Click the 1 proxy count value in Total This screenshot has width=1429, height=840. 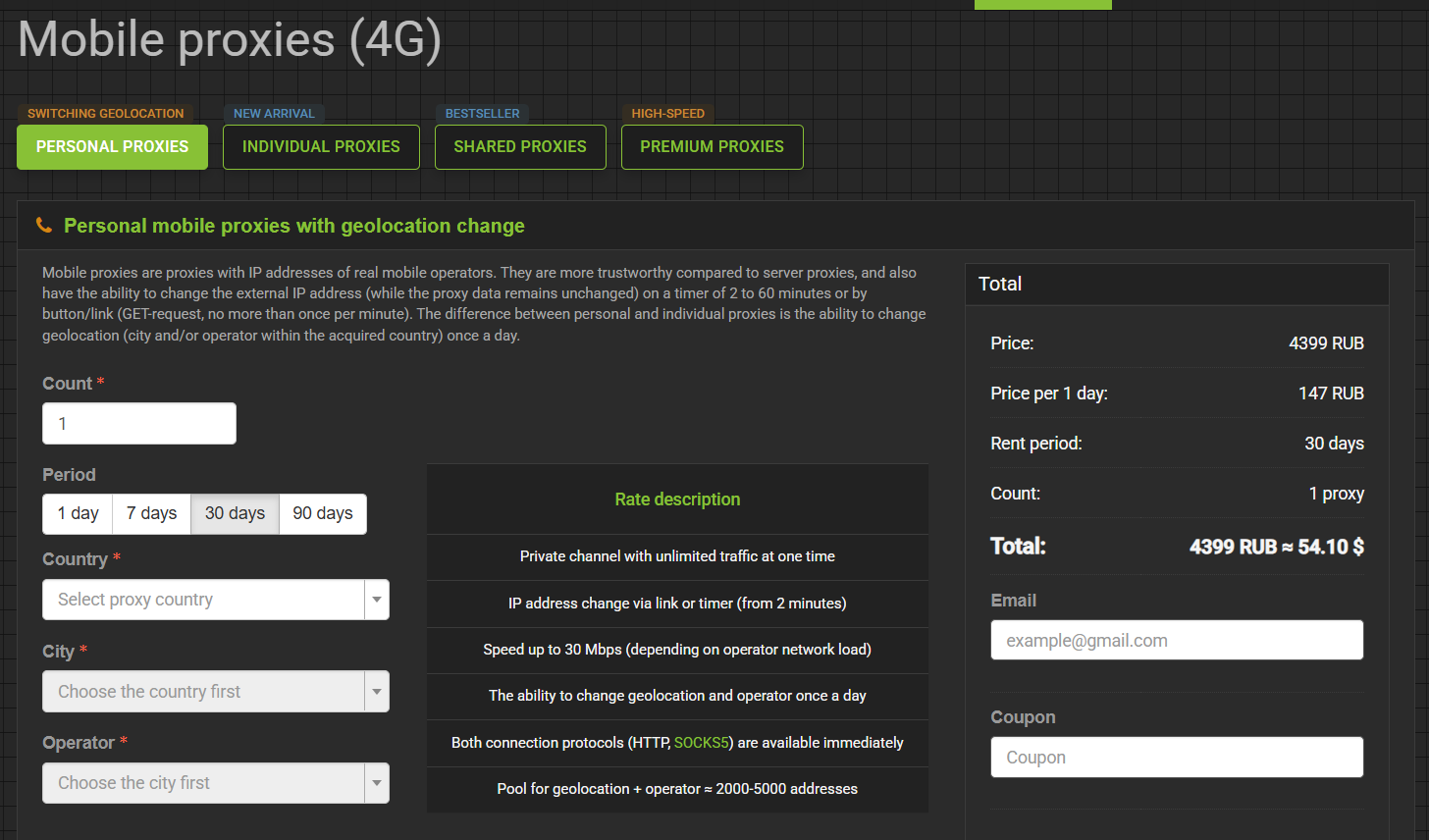click(1337, 494)
